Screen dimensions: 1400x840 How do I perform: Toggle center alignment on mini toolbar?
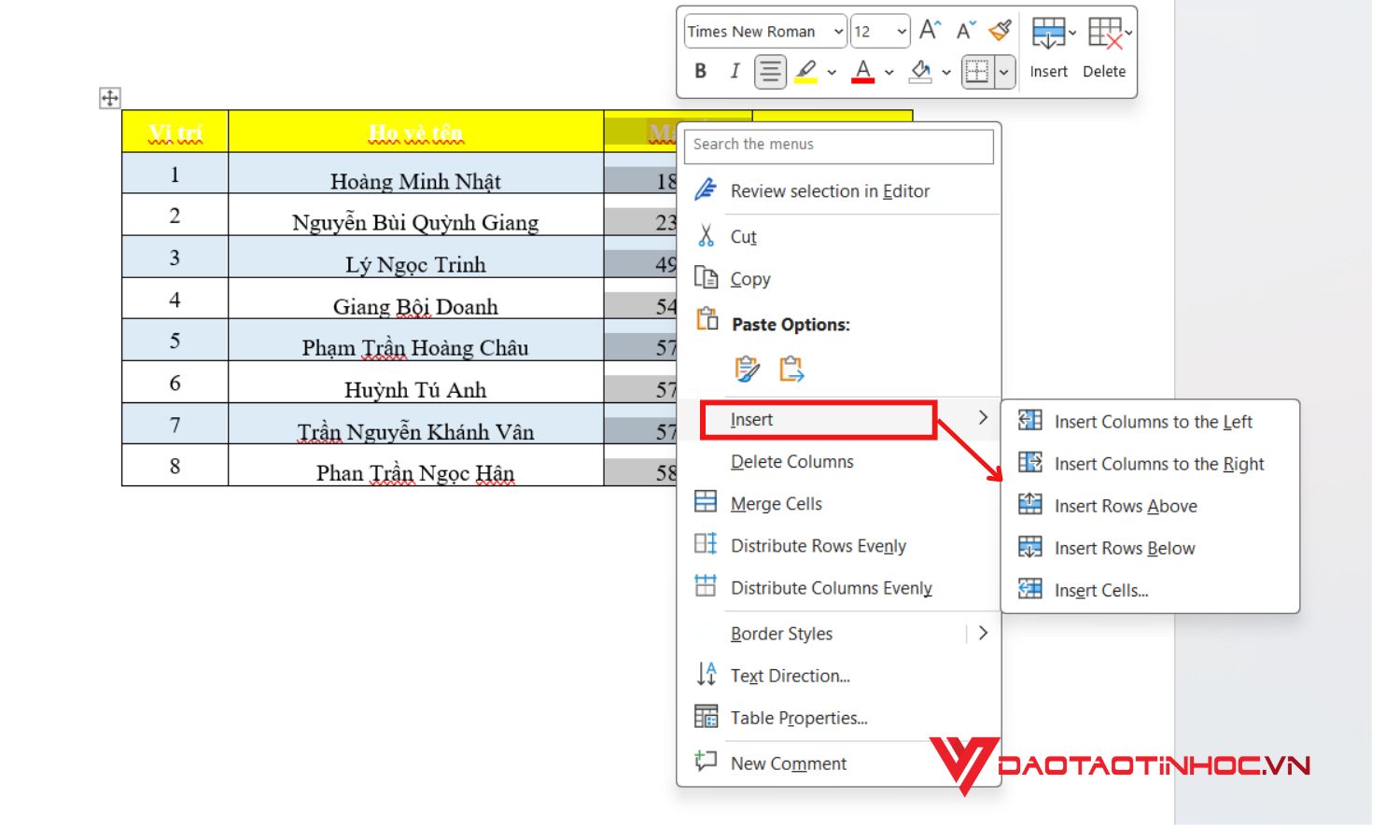coord(770,72)
